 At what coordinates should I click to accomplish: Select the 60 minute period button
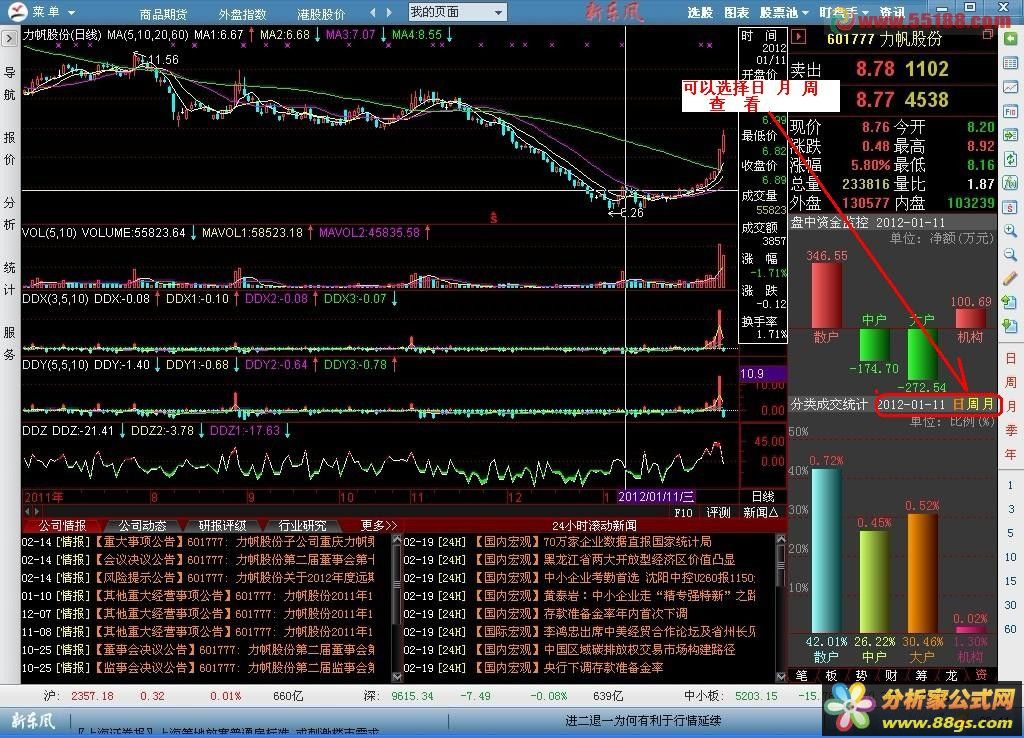coord(1011,629)
